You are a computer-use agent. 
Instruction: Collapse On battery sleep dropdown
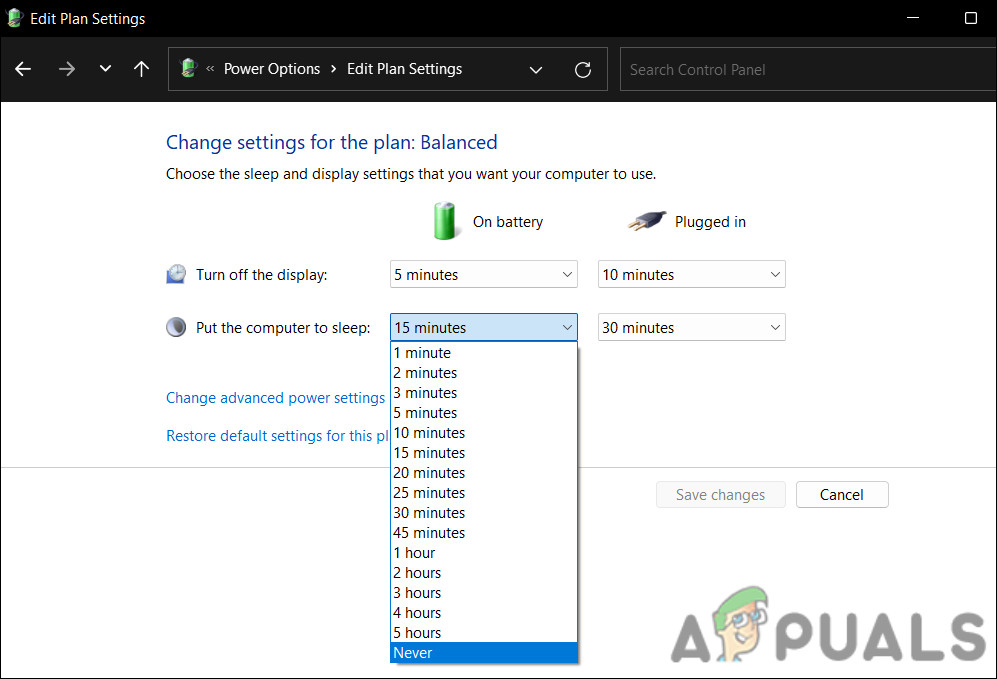coord(483,327)
